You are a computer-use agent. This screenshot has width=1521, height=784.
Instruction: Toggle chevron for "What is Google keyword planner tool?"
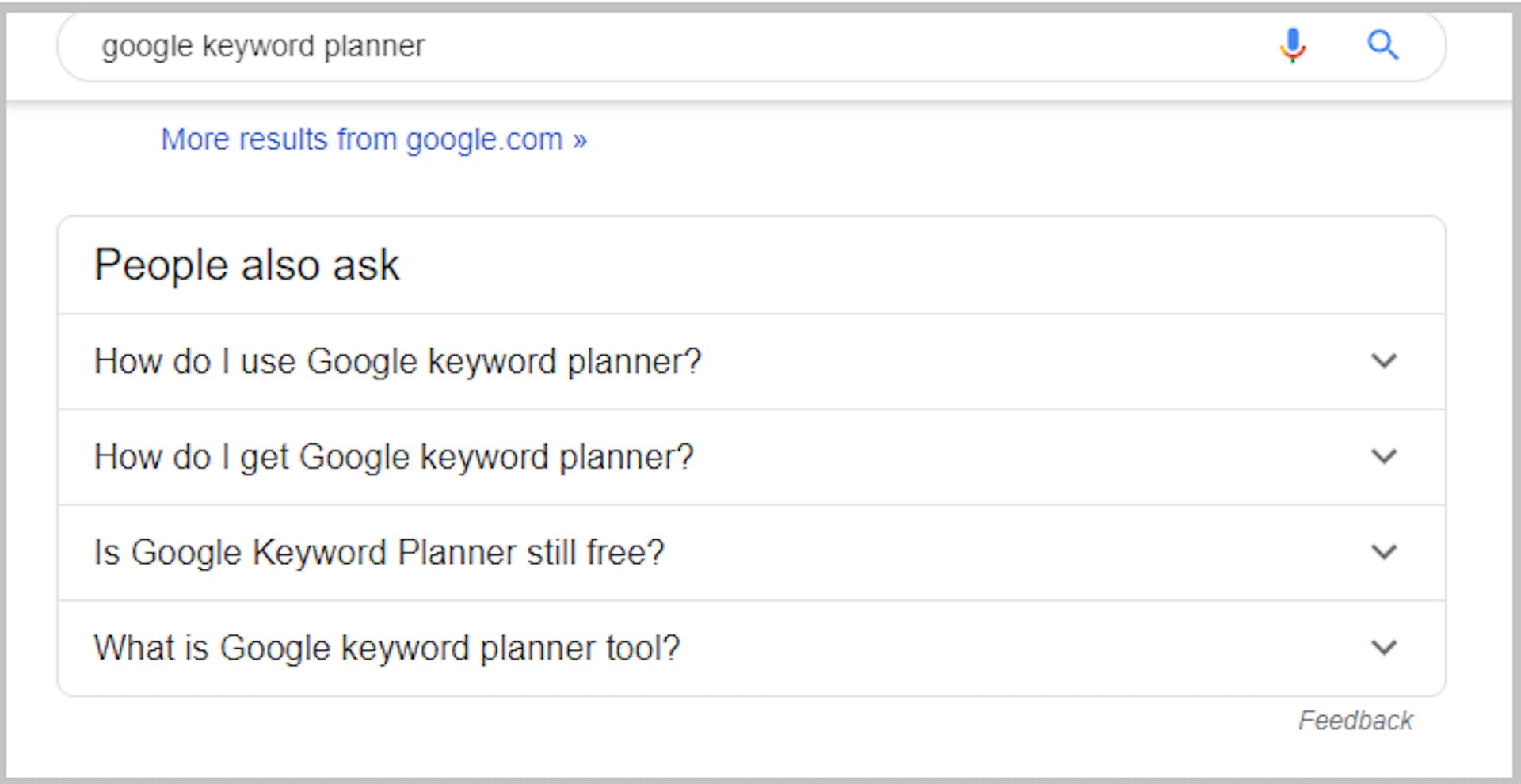1383,648
